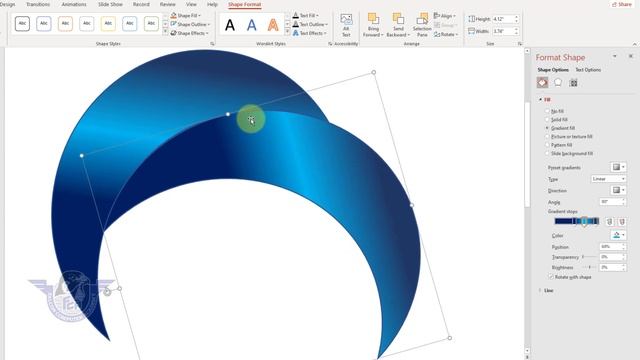Click Send Backward icon
Viewport: 640px width, 360px height.
[398, 19]
